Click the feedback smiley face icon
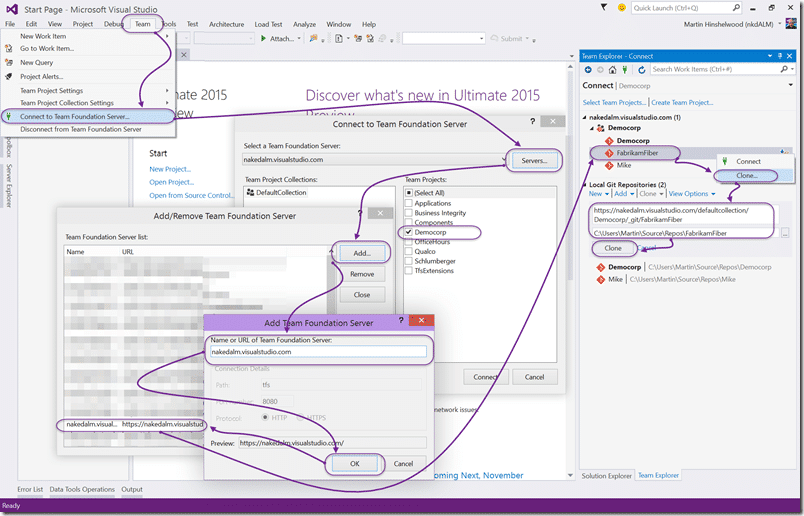The height and width of the screenshot is (516, 804). [x=621, y=7]
